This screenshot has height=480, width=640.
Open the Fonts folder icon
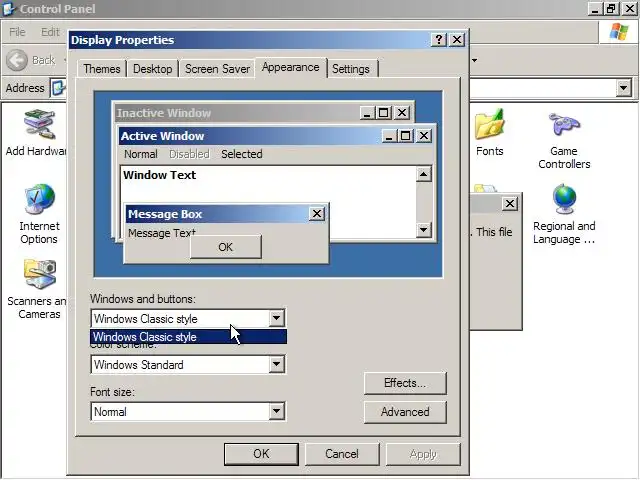489,124
